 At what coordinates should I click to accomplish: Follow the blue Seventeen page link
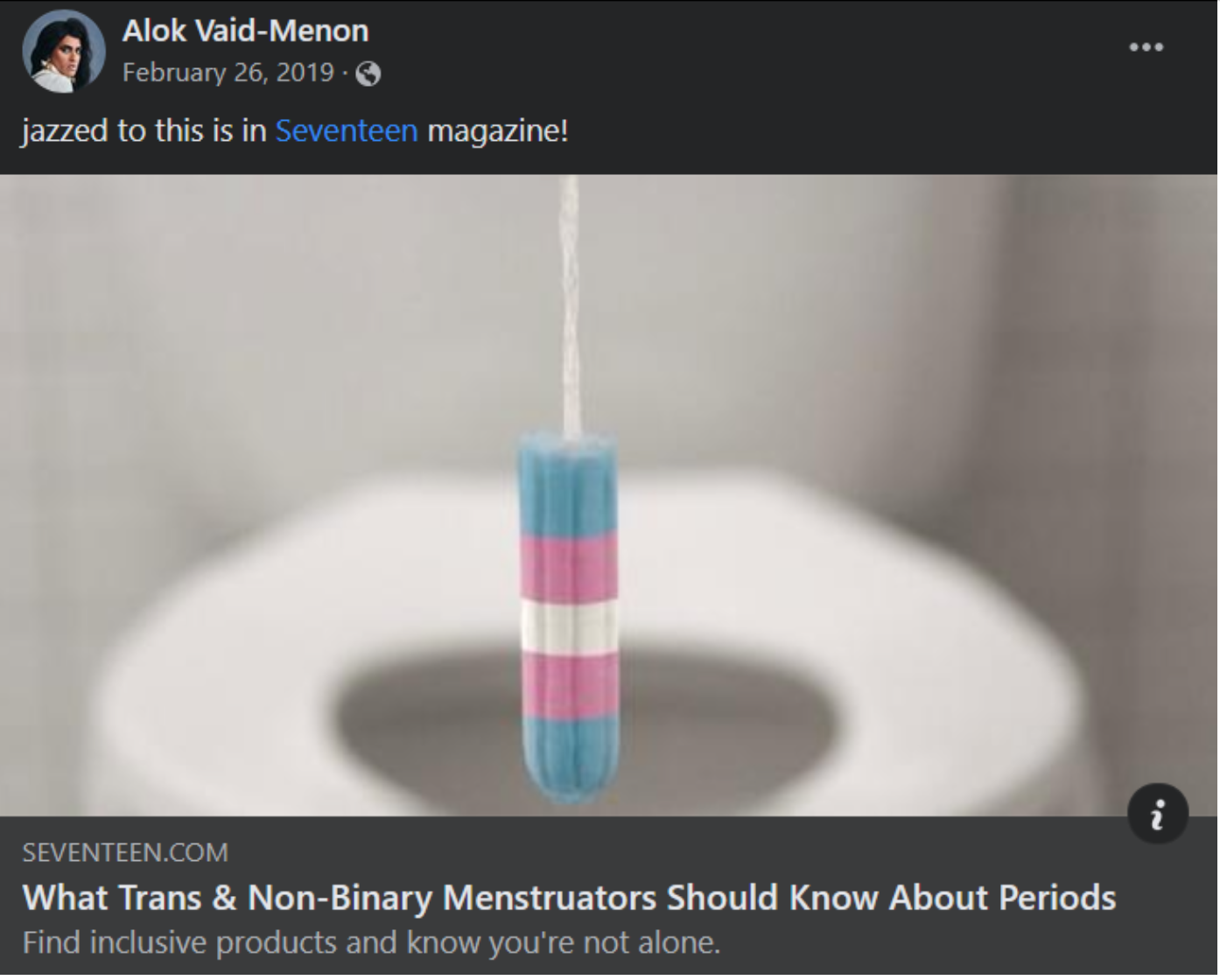(x=347, y=131)
